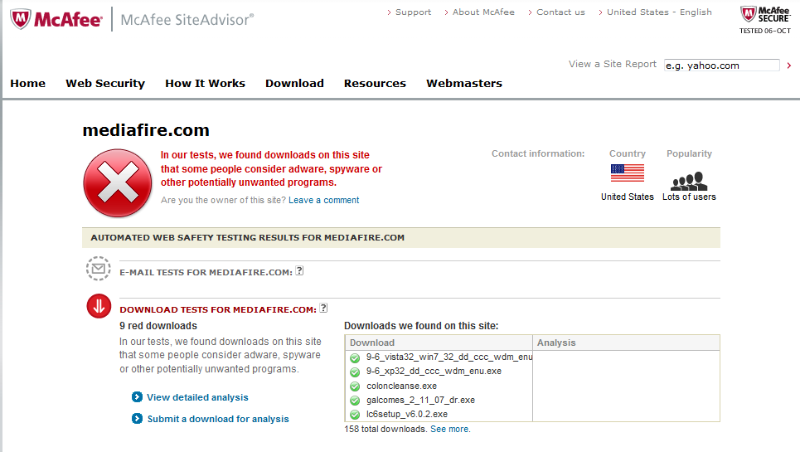This screenshot has height=452, width=800.
Task: Click the e-mail tests envelope icon
Action: pyautogui.click(x=98, y=270)
